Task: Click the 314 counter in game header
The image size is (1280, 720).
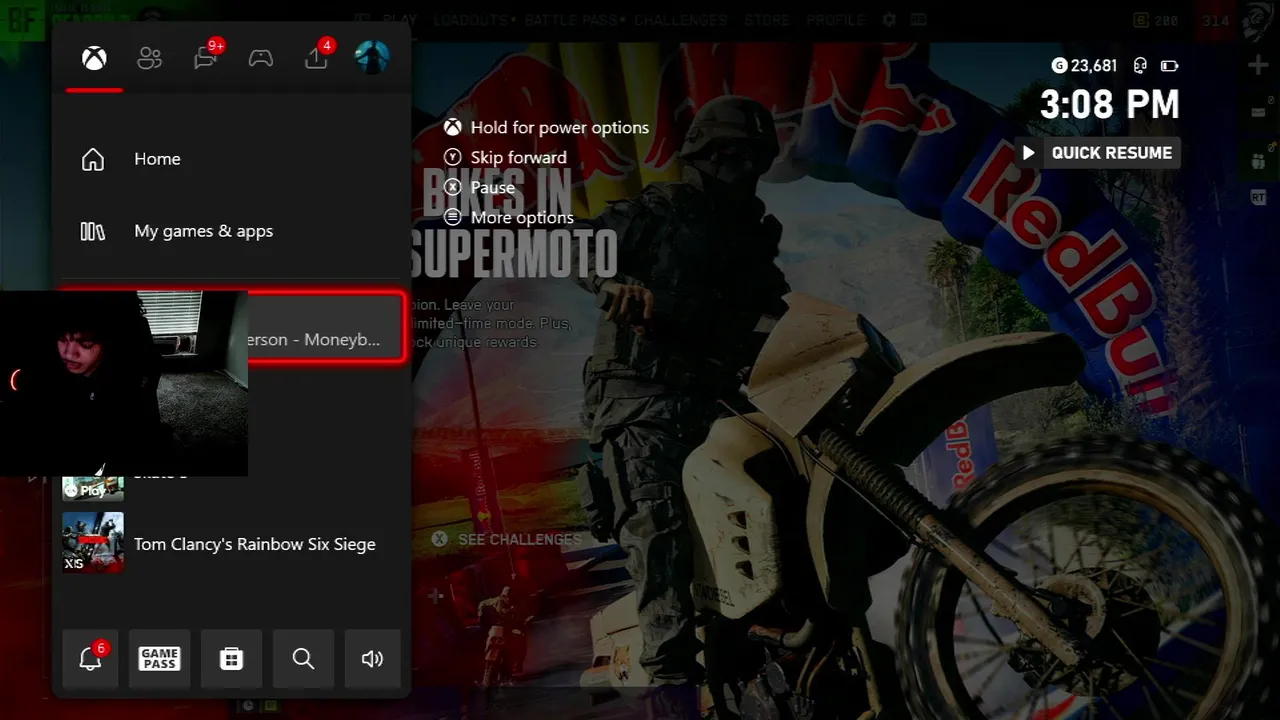Action: tap(1216, 20)
